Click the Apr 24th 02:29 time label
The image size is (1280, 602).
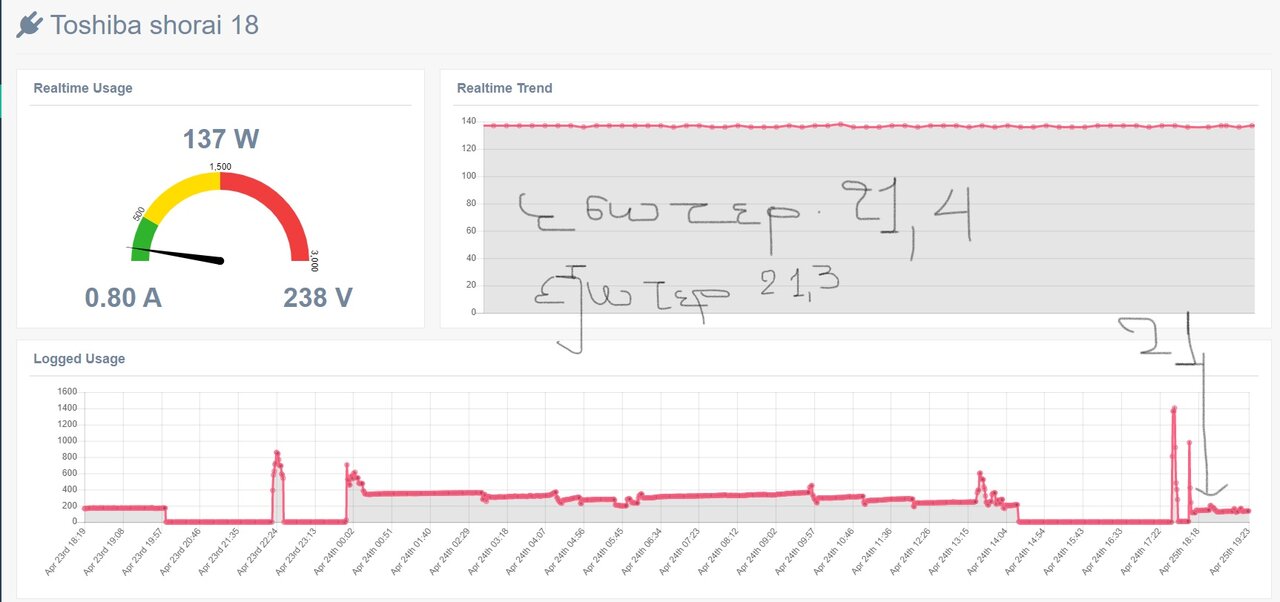click(x=450, y=551)
